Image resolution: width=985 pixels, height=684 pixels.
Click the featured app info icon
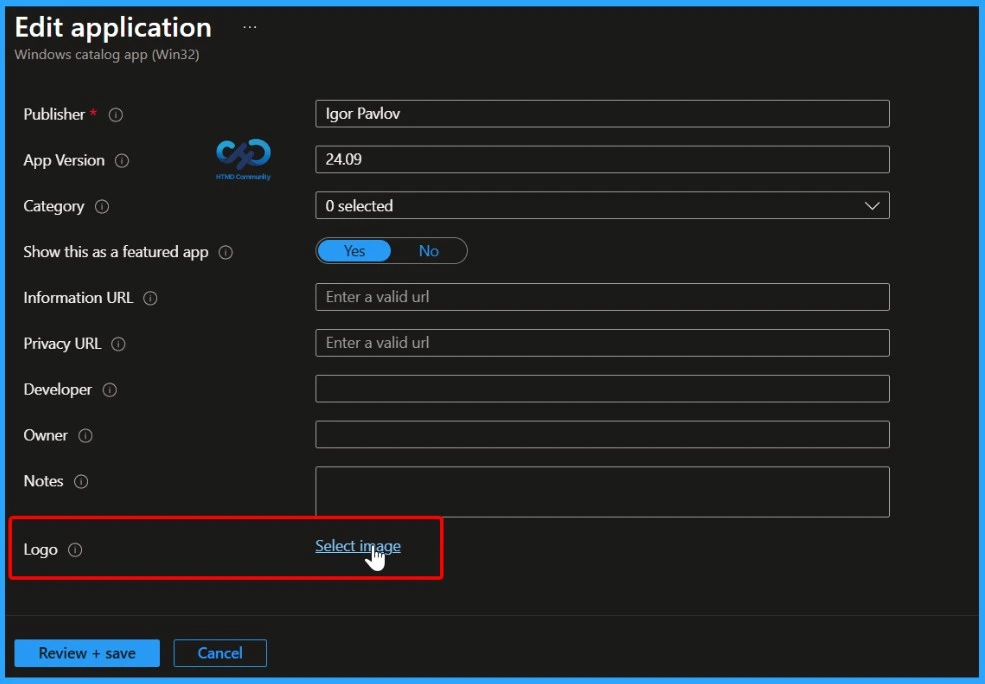coord(227,252)
